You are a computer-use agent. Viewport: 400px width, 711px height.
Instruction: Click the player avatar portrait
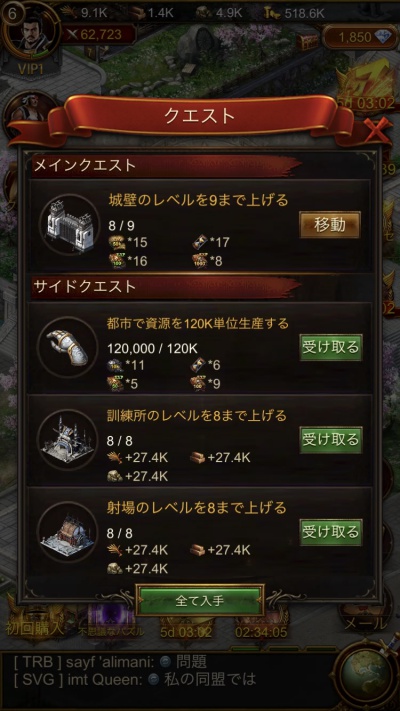[x=33, y=35]
